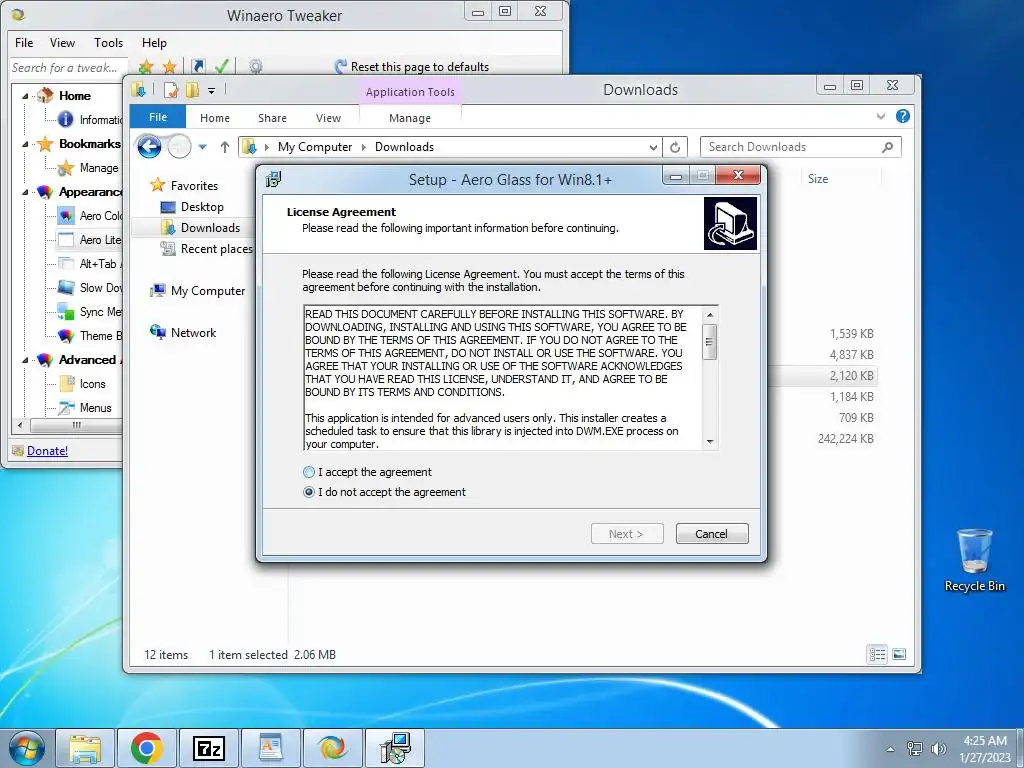Screen dimensions: 1024x768
Task: Open the Recycle Bin desktop icon
Action: [974, 561]
